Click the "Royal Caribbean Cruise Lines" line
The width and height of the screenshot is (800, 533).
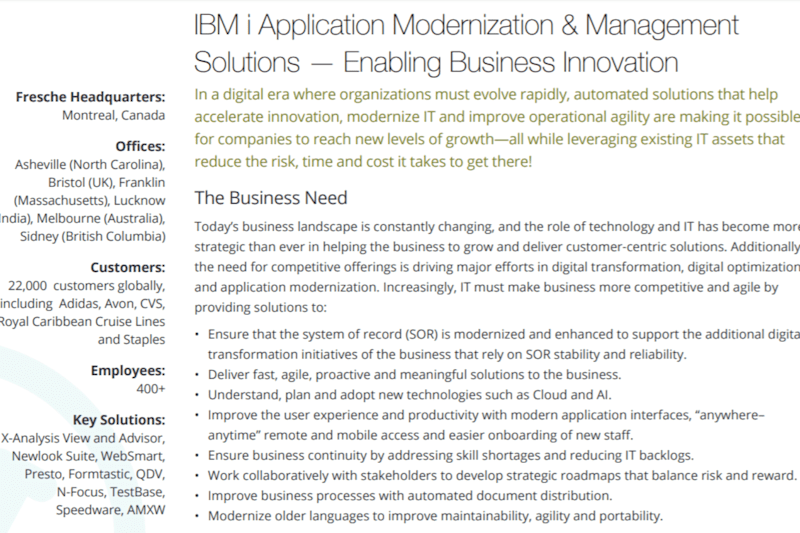pyautogui.click(x=82, y=322)
